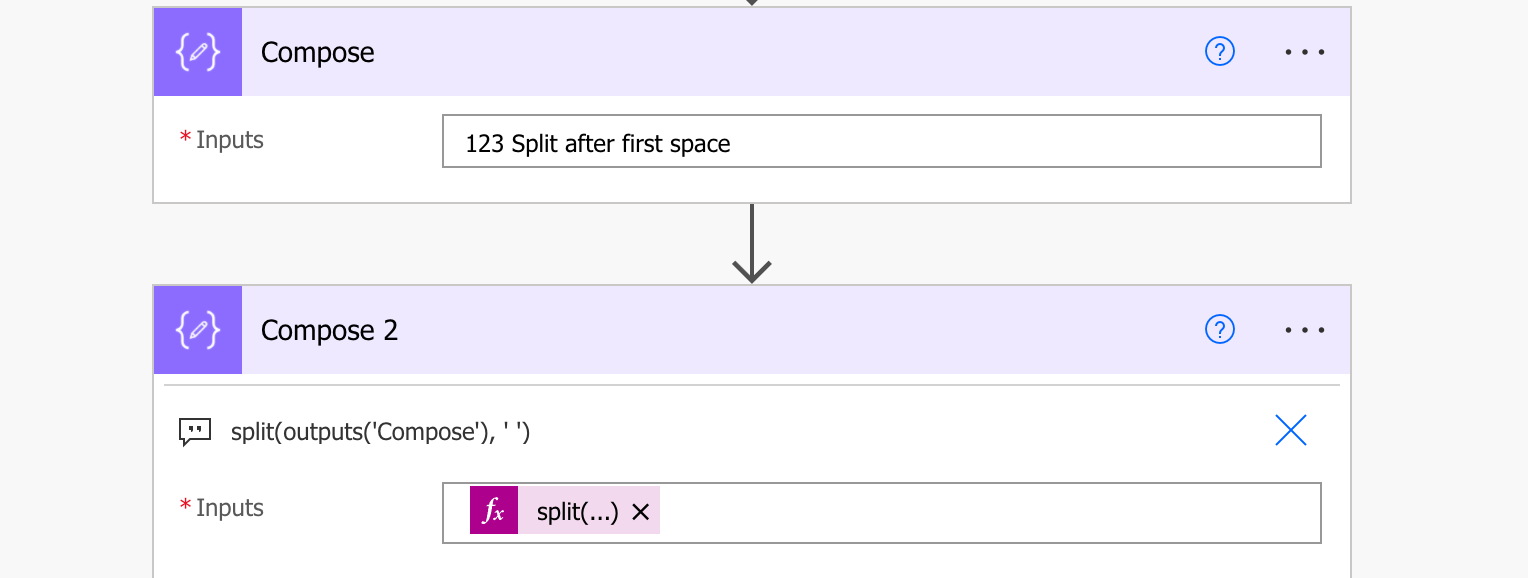Open help for the Compose action
Screen dimensions: 1528x578
1220,52
